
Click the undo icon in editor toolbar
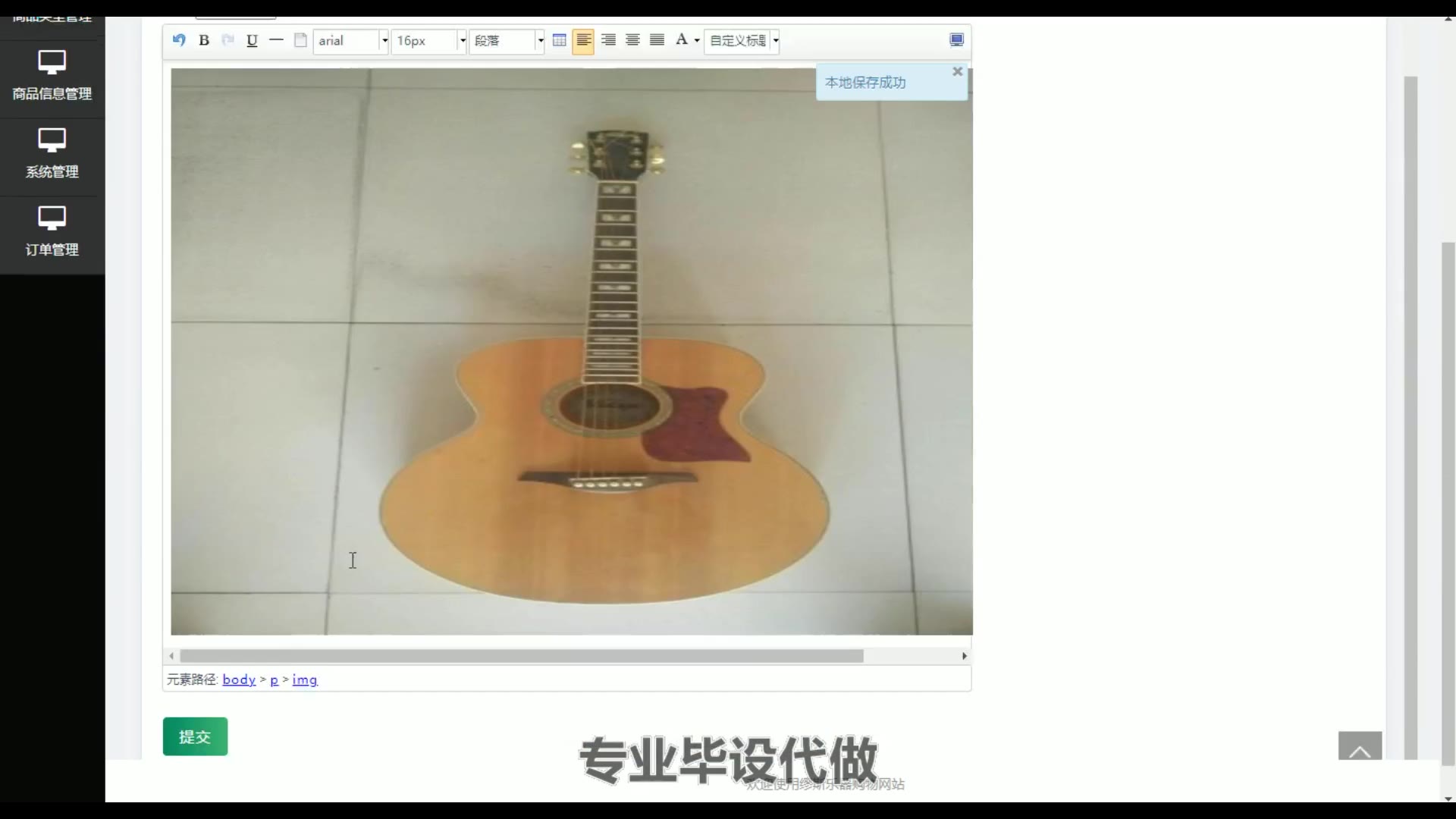coord(179,40)
